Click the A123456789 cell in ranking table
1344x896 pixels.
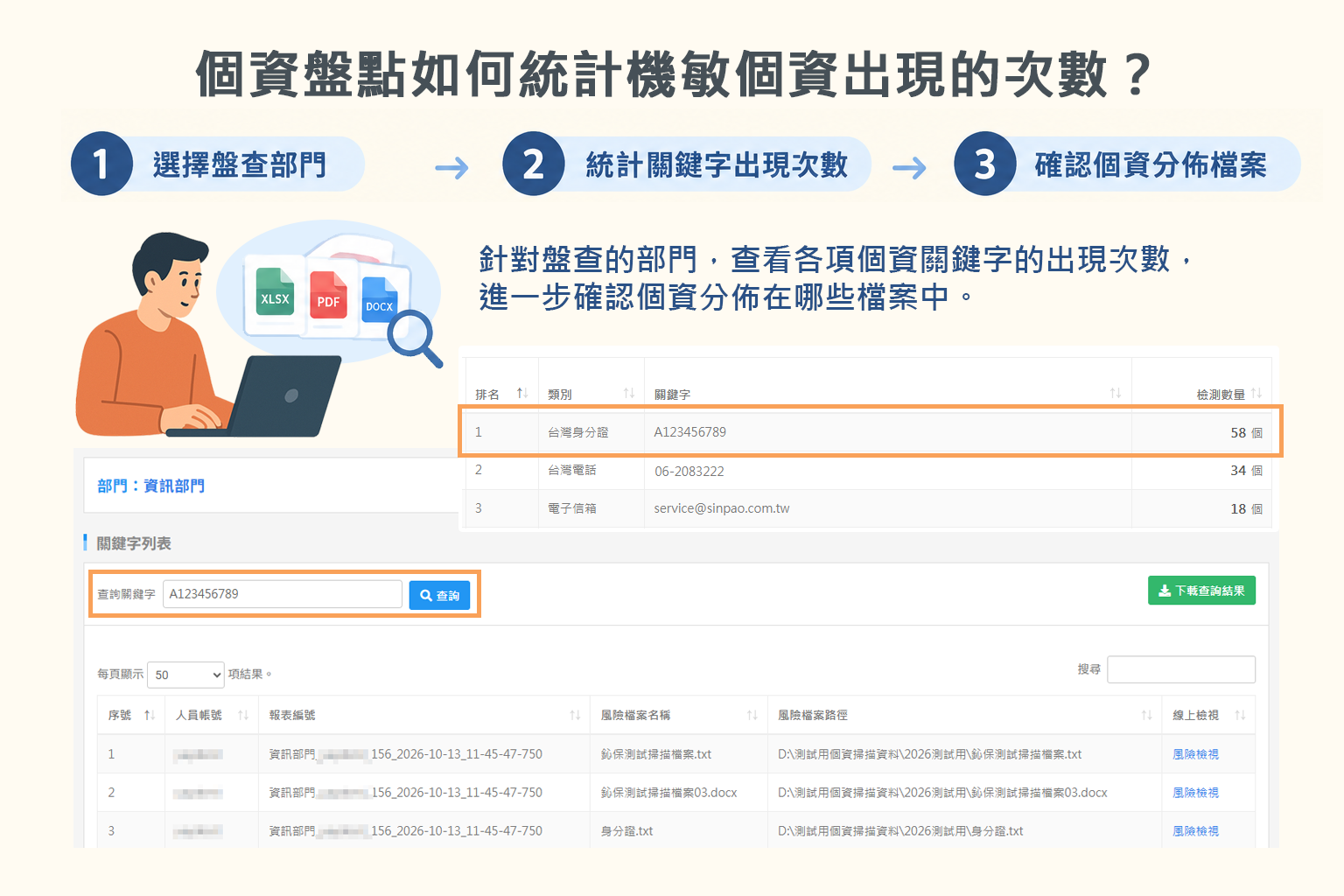690,432
